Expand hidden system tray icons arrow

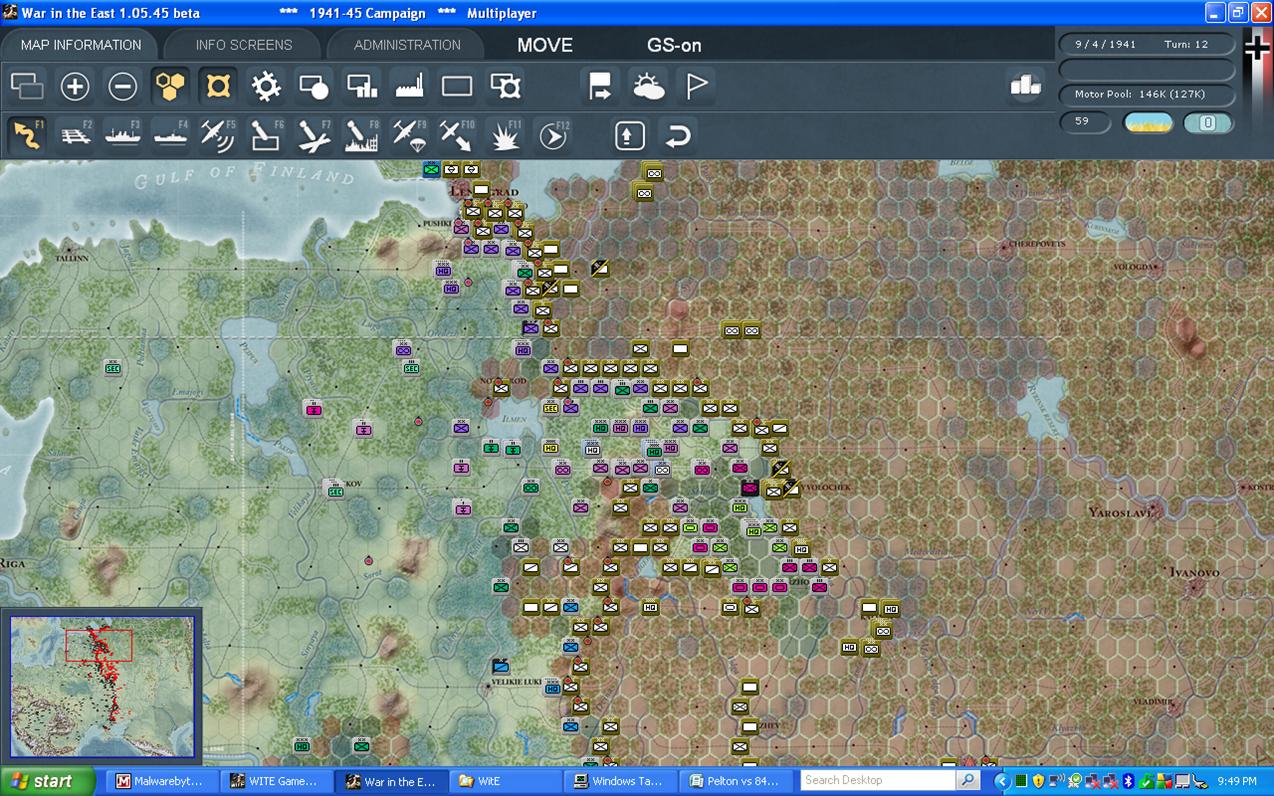point(1001,781)
